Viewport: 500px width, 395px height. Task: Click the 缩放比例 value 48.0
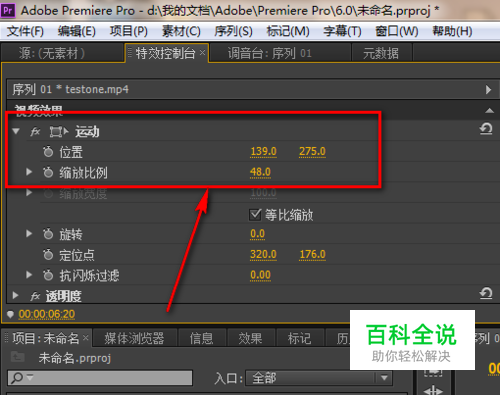[260, 172]
